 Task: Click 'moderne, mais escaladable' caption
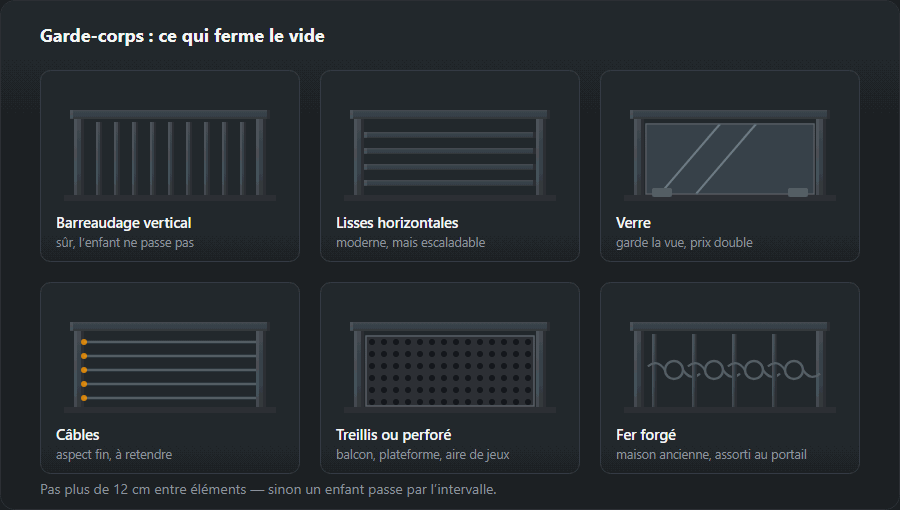[410, 243]
